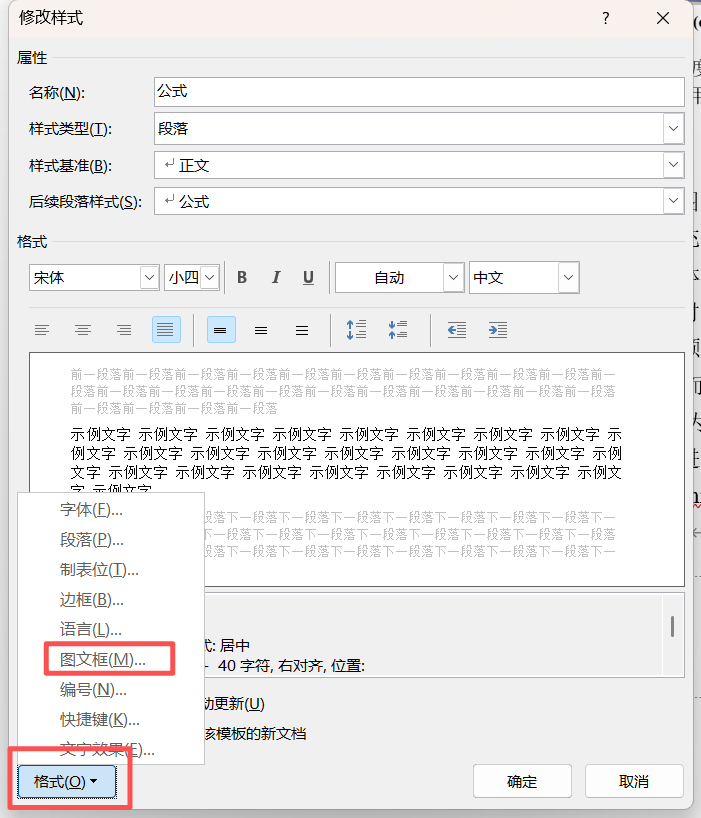
Task: Toggle Bold formatting button
Action: [x=242, y=278]
